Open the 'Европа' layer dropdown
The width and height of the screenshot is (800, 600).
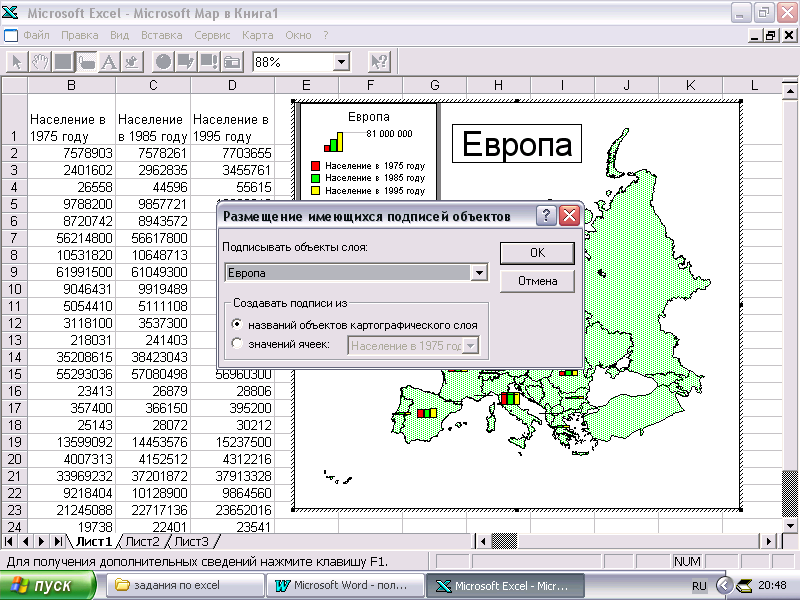pos(479,273)
